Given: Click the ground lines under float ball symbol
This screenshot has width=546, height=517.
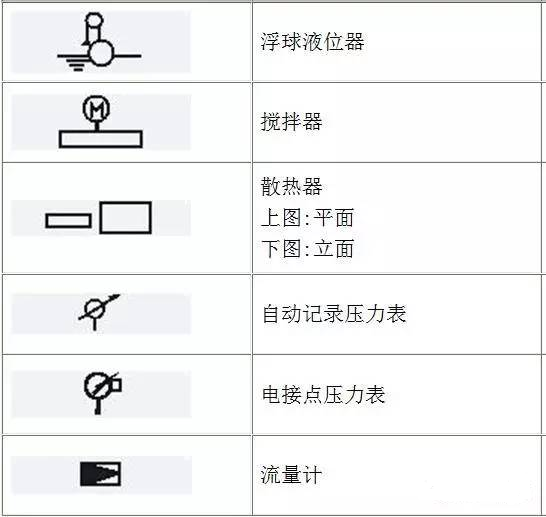Looking at the screenshot, I should [x=77, y=64].
